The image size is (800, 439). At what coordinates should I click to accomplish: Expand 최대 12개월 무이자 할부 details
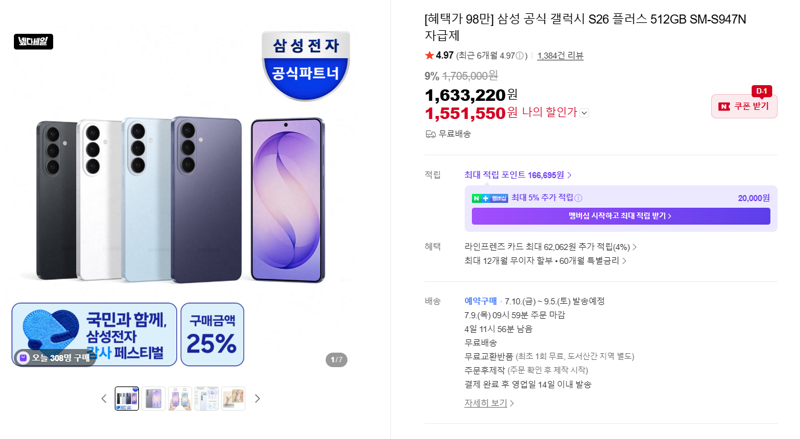click(545, 261)
